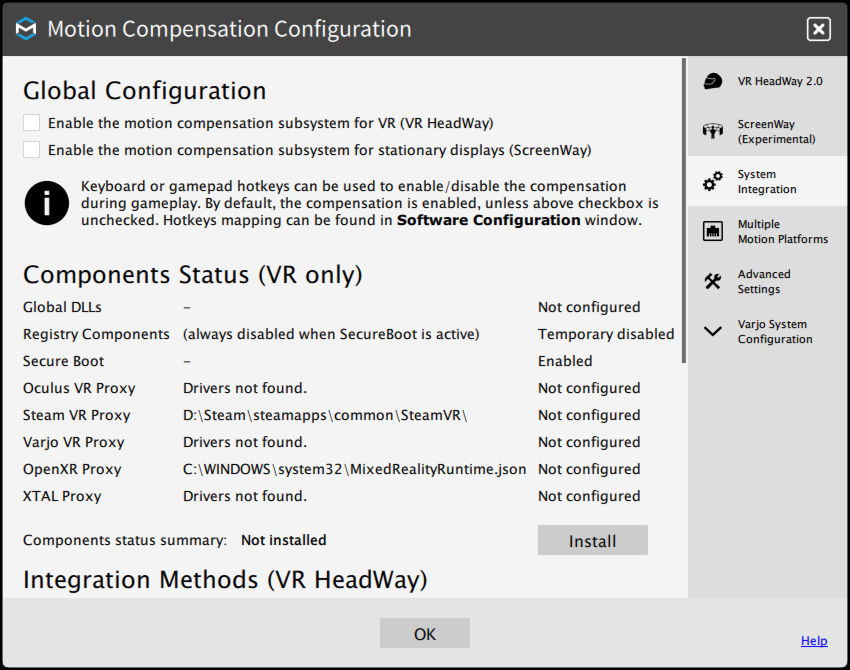Open Multiple Motion Platforms tab

[768, 231]
